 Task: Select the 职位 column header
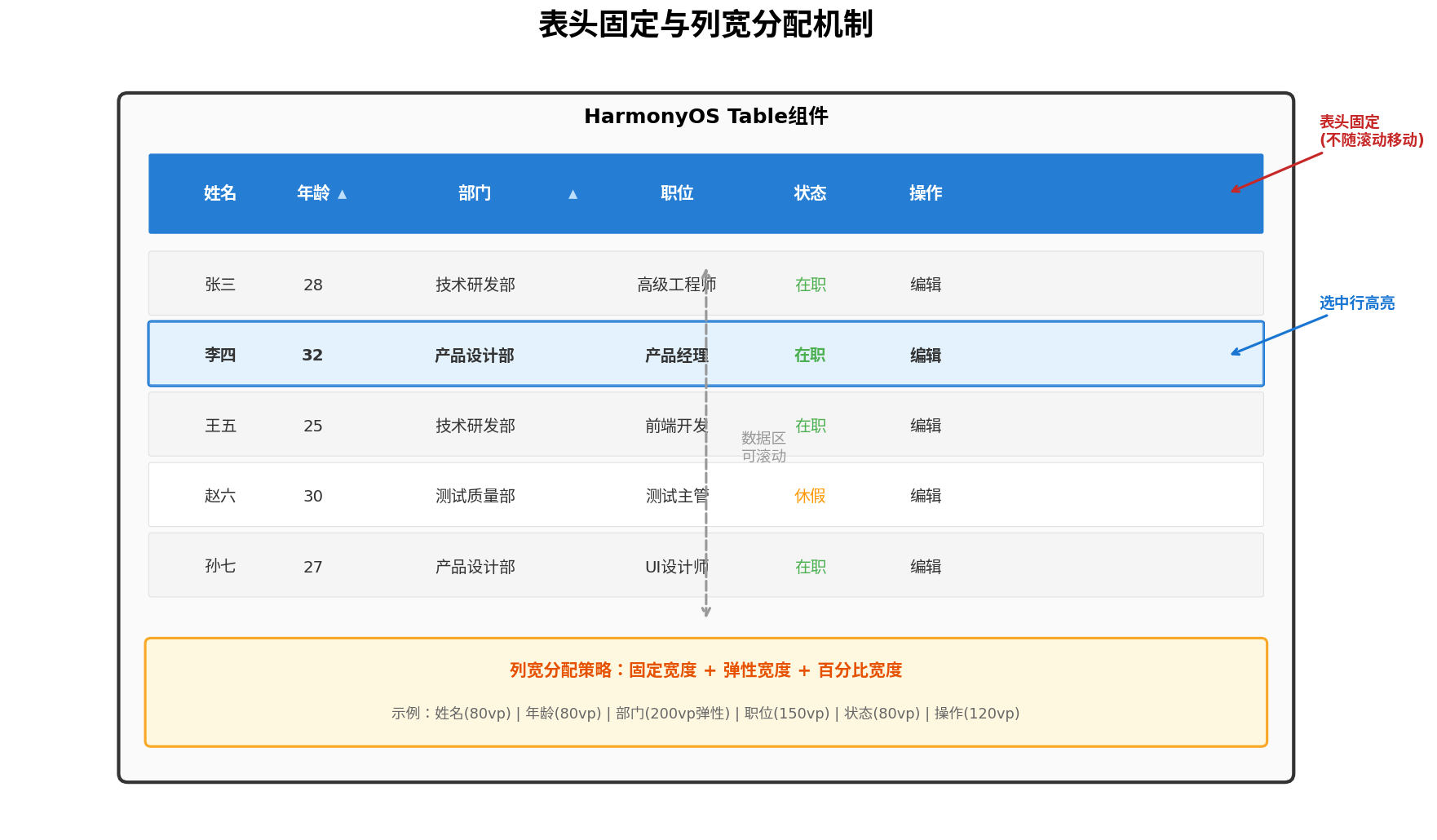tap(677, 193)
